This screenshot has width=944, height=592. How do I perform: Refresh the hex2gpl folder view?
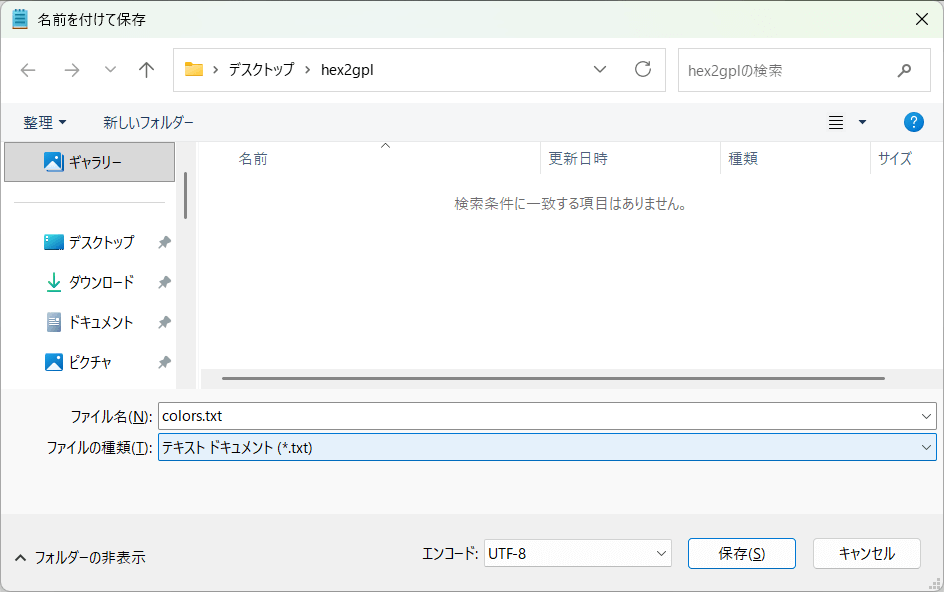click(x=643, y=70)
